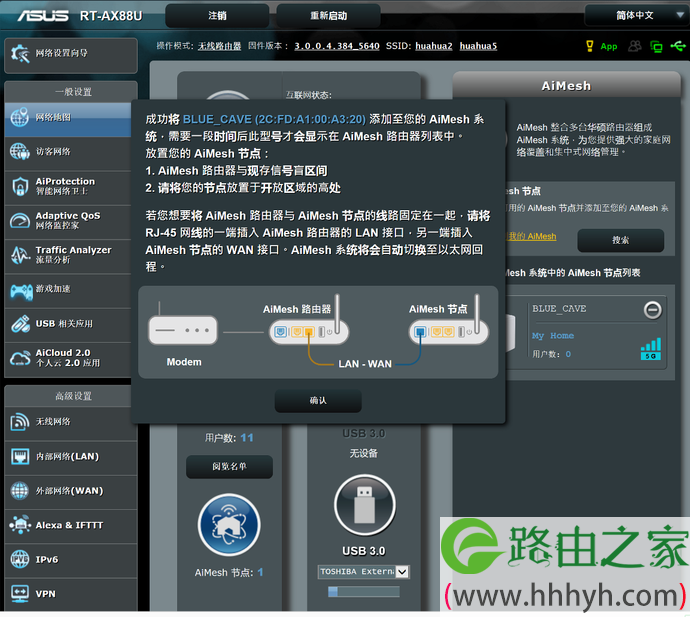690x617 pixels.
Task: Click the 网络设置向导 setup wizard icon
Action: point(20,54)
